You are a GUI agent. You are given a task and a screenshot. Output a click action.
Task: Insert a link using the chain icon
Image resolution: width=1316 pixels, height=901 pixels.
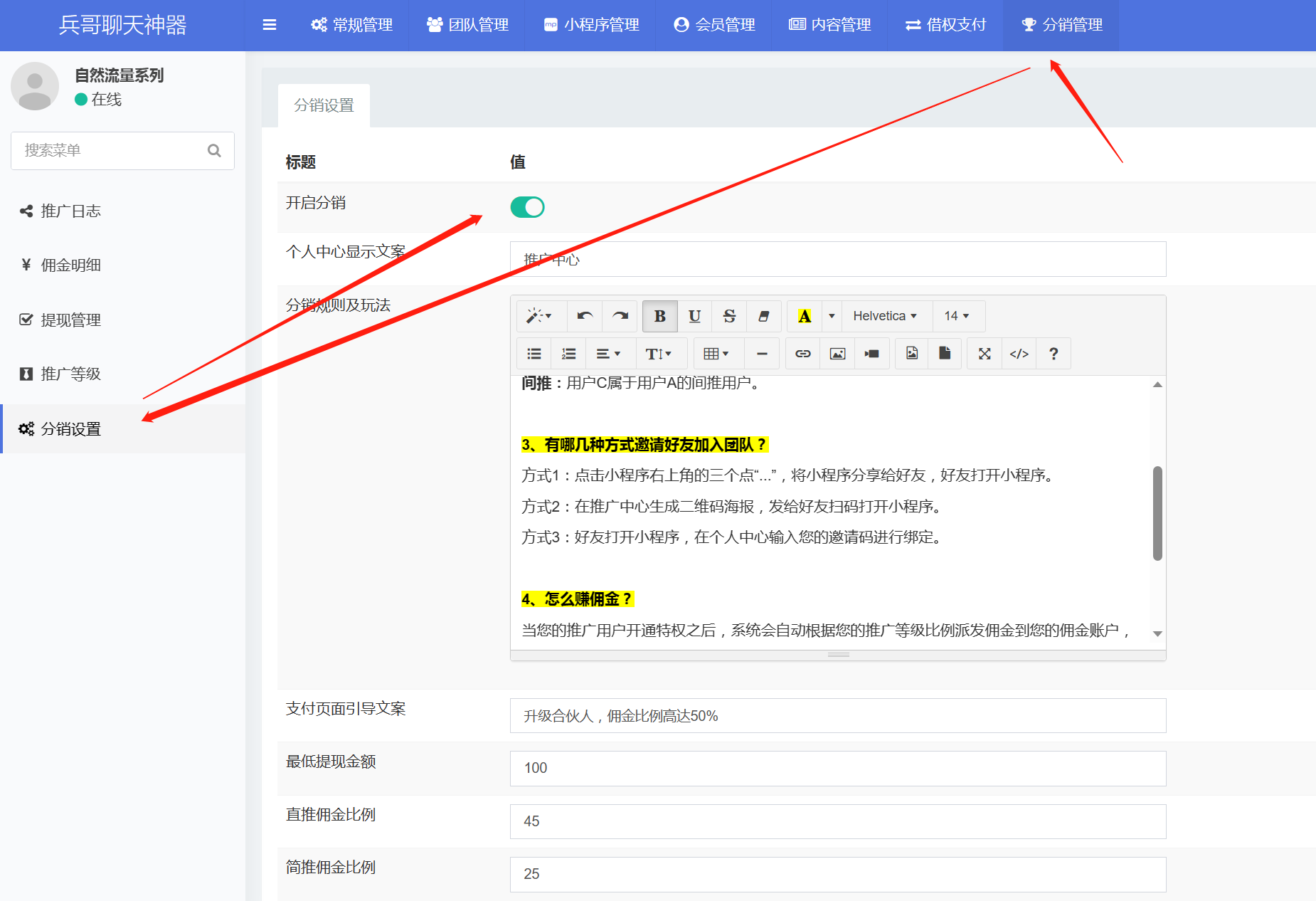[x=802, y=354]
